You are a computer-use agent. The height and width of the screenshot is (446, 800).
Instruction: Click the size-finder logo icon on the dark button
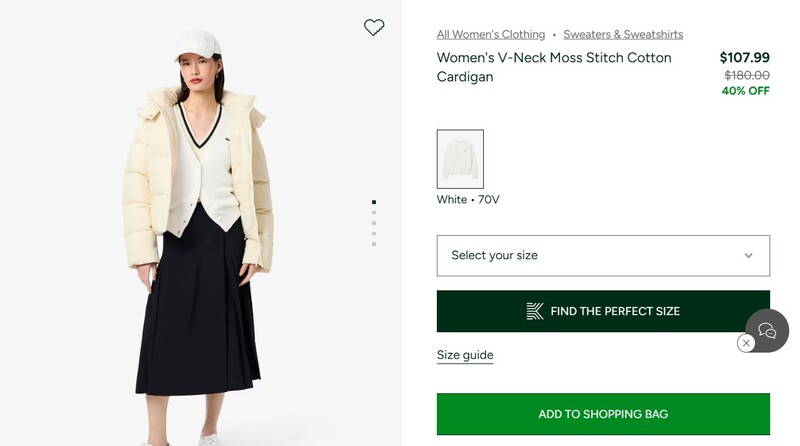[x=535, y=311]
